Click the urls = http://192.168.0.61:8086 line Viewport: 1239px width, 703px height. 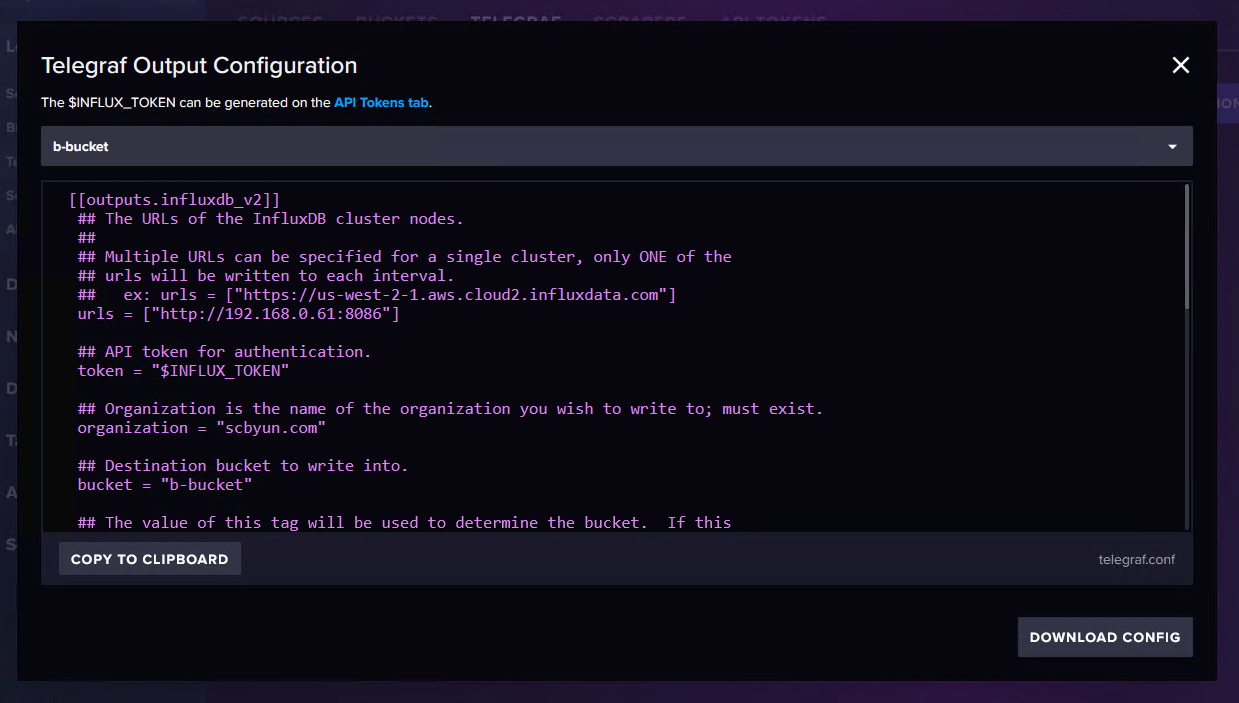239,314
